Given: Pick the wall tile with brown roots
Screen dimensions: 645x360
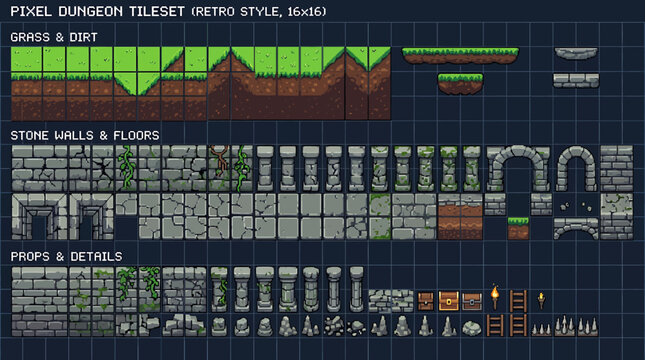Looking at the screenshot, I should pyautogui.click(x=219, y=168).
